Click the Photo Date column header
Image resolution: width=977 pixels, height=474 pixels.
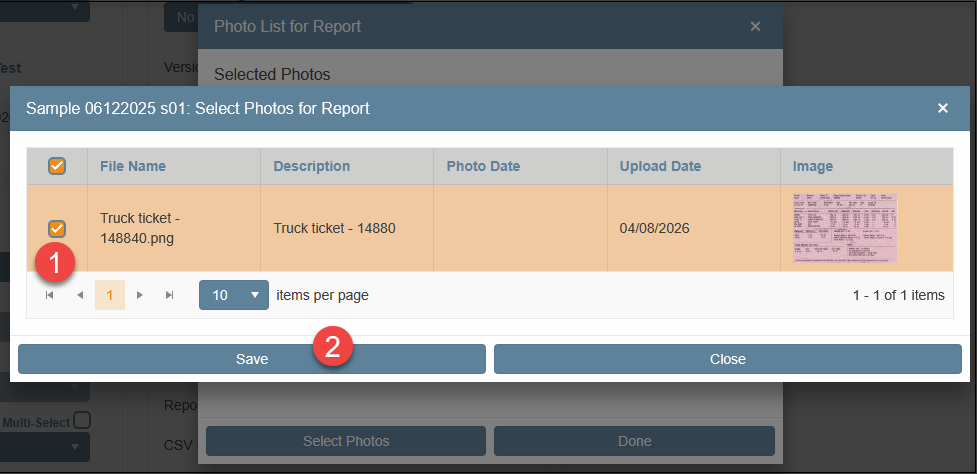coord(483,166)
